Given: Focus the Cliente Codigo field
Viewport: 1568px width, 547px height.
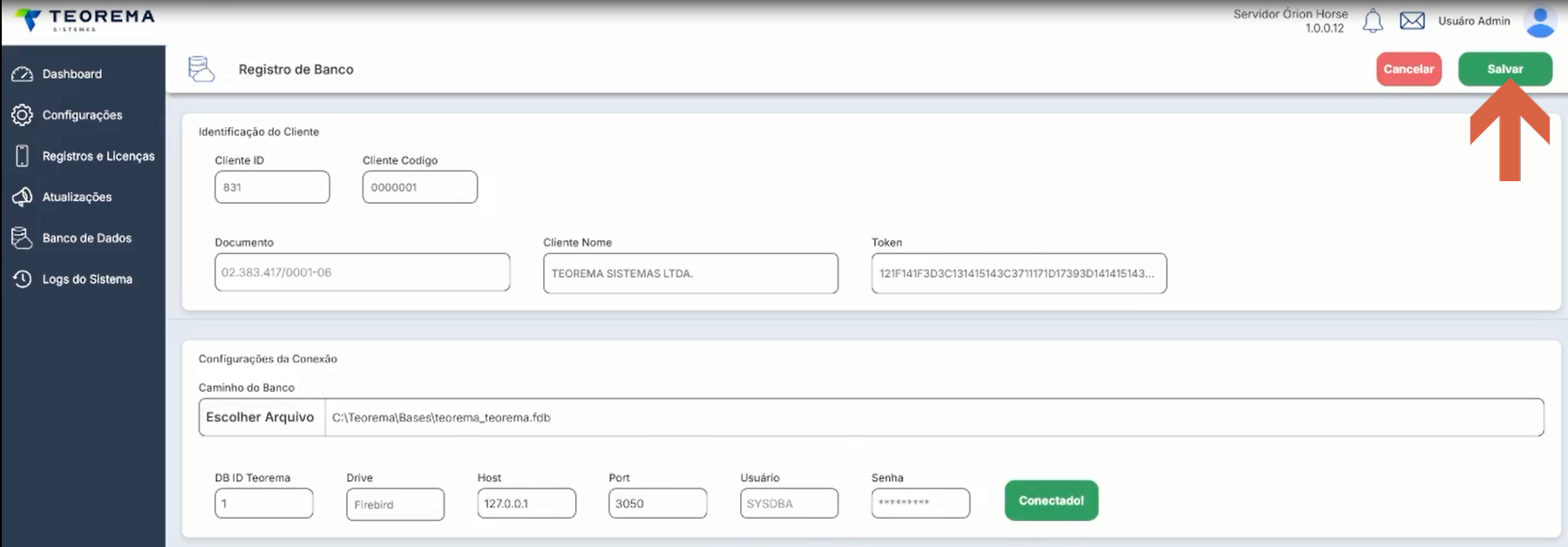Looking at the screenshot, I should [x=420, y=187].
